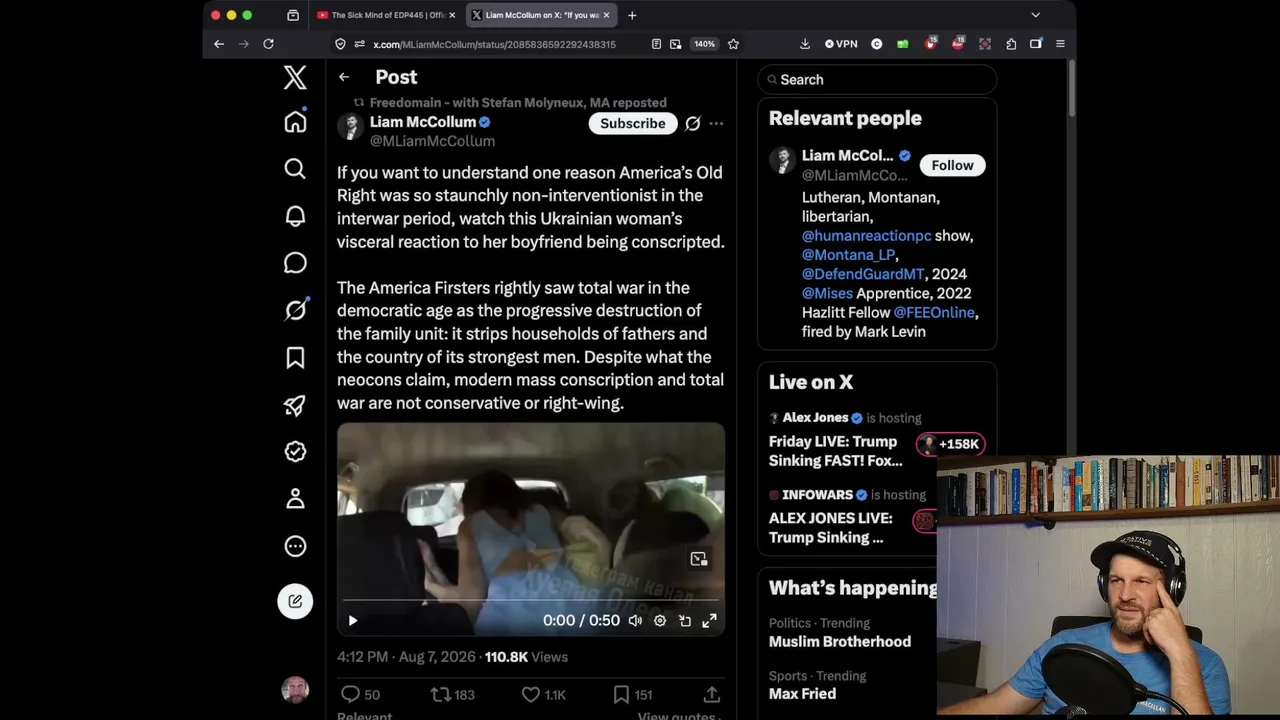Go back in the browser toolbar
The width and height of the screenshot is (1280, 720).
point(219,44)
